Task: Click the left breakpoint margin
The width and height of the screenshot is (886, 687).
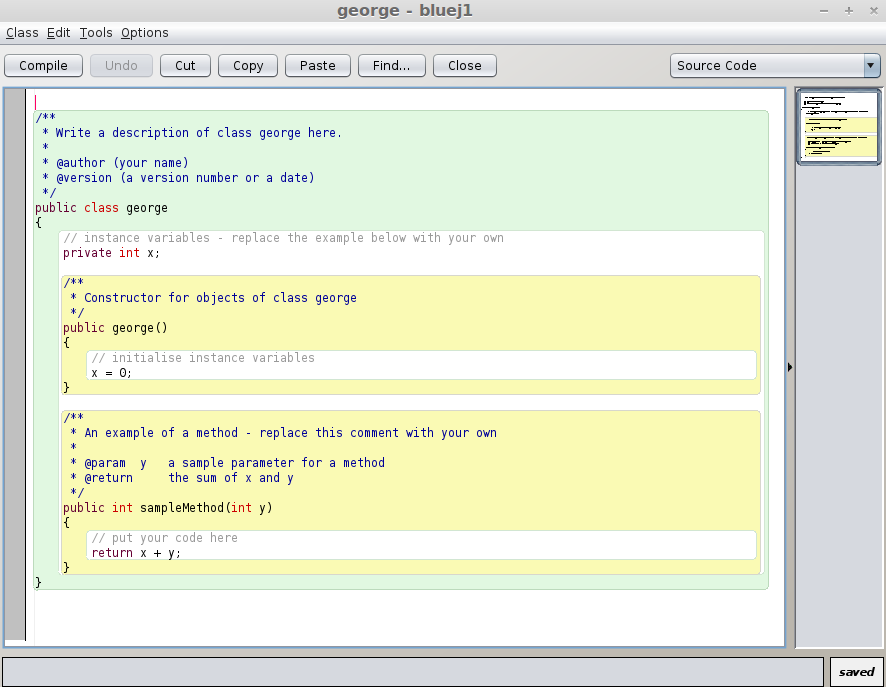Action: click(x=15, y=364)
